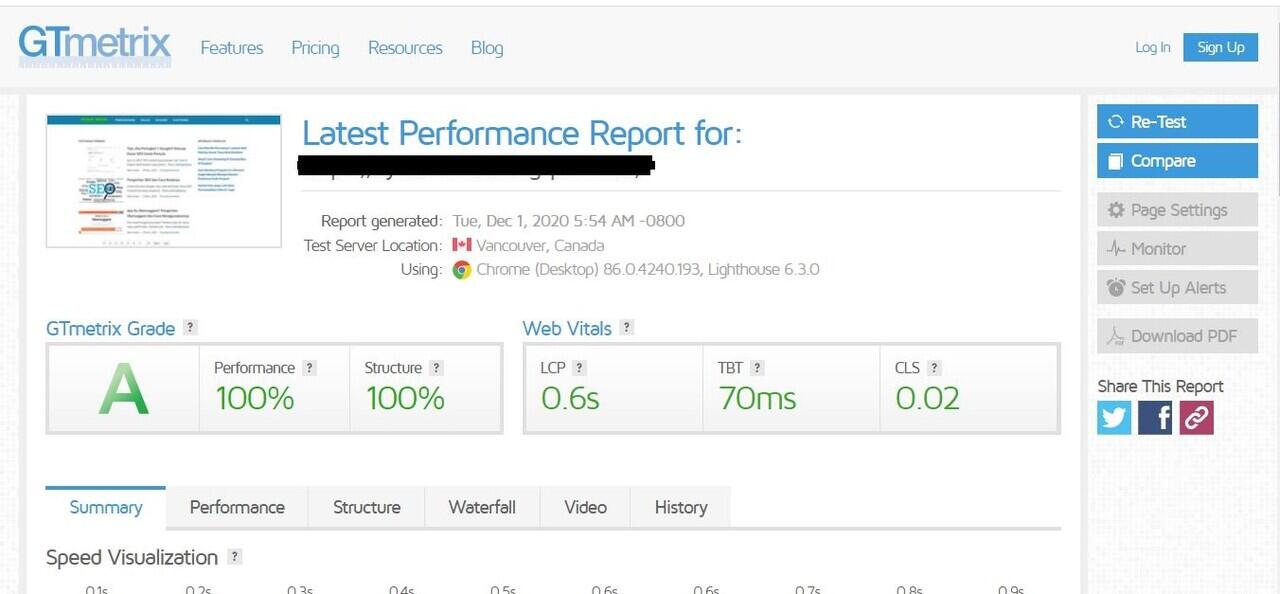This screenshot has width=1280, height=594.
Task: Click Latest Performance Report for heading
Action: click(x=522, y=133)
